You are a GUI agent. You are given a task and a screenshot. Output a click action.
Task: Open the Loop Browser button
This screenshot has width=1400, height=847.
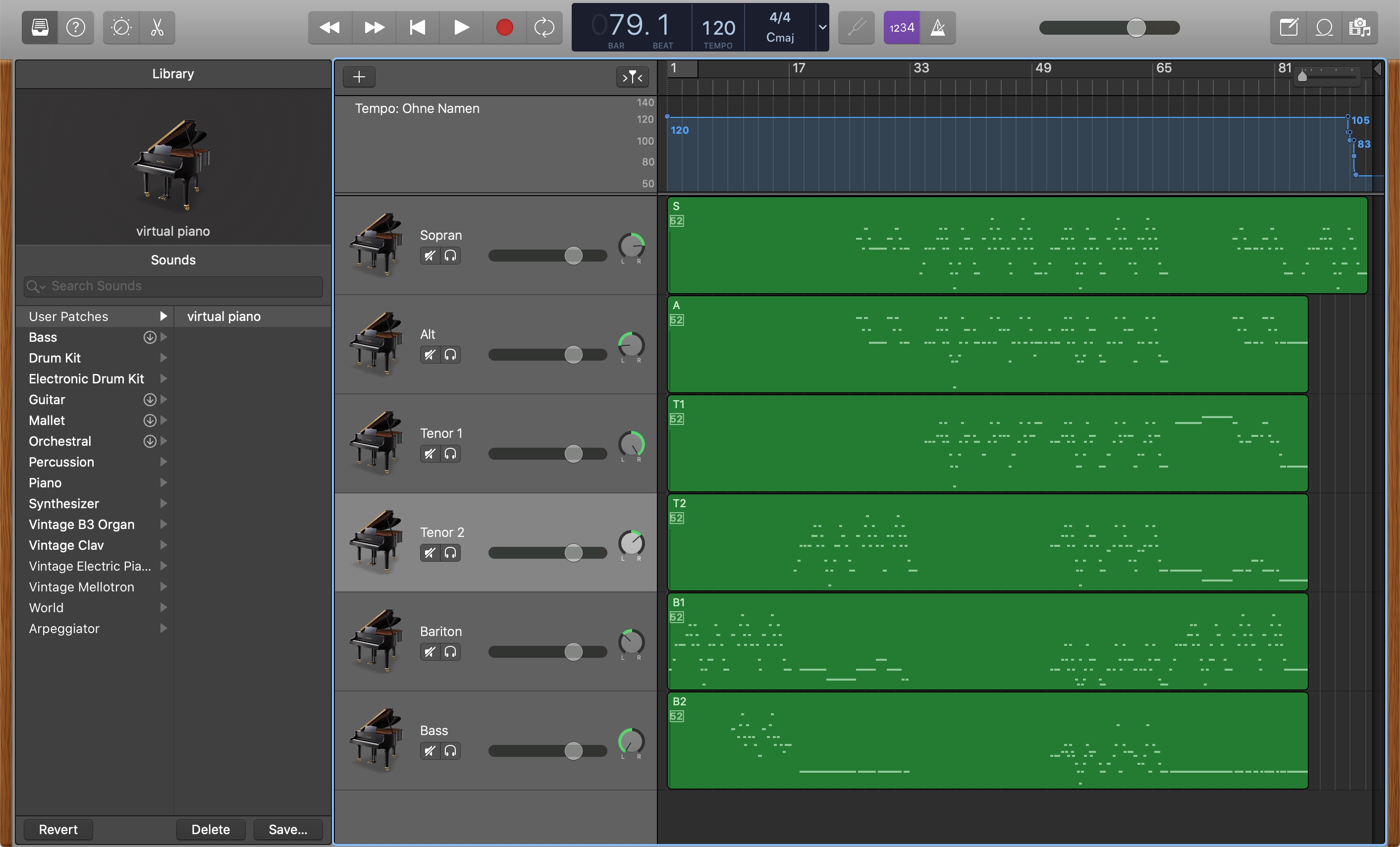coord(1324,27)
